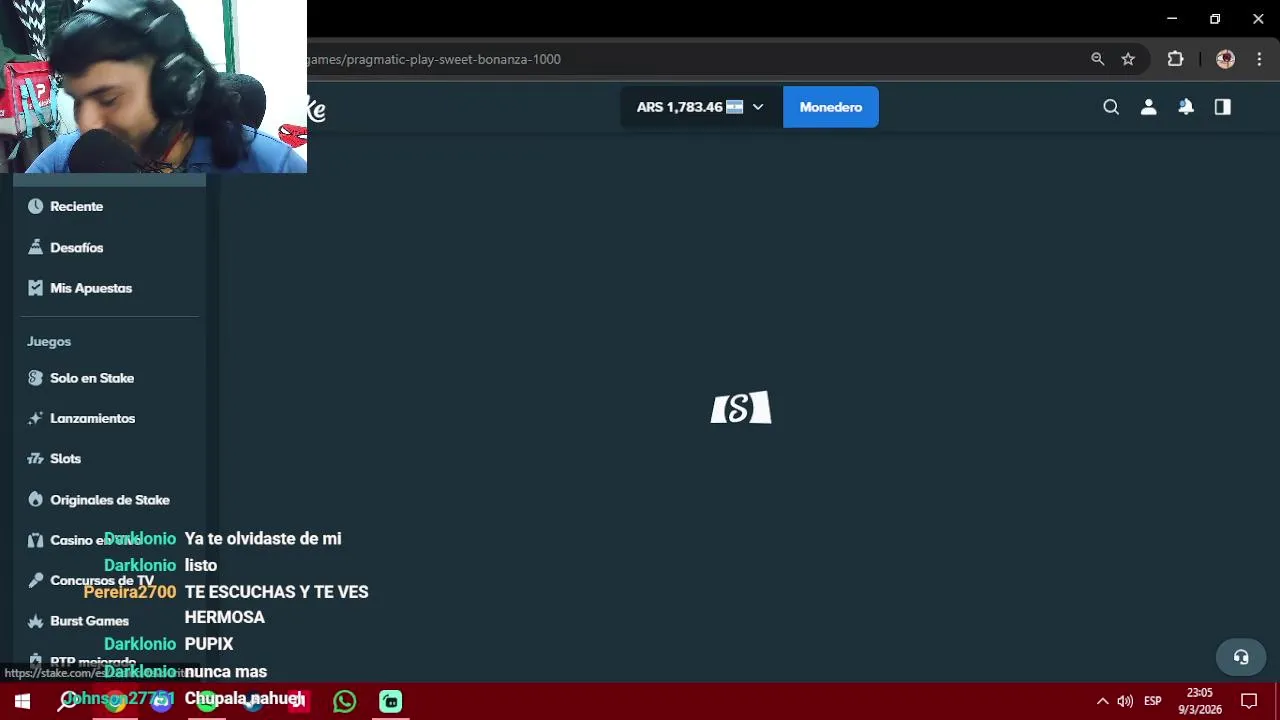
Task: Show hidden system tray icons
Action: click(1102, 701)
